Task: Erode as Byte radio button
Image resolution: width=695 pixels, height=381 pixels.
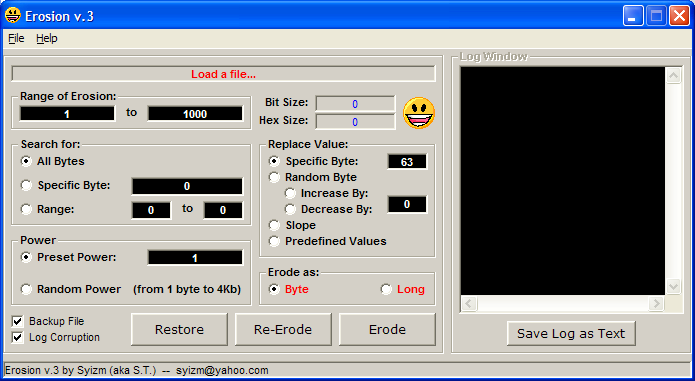Action: point(274,289)
